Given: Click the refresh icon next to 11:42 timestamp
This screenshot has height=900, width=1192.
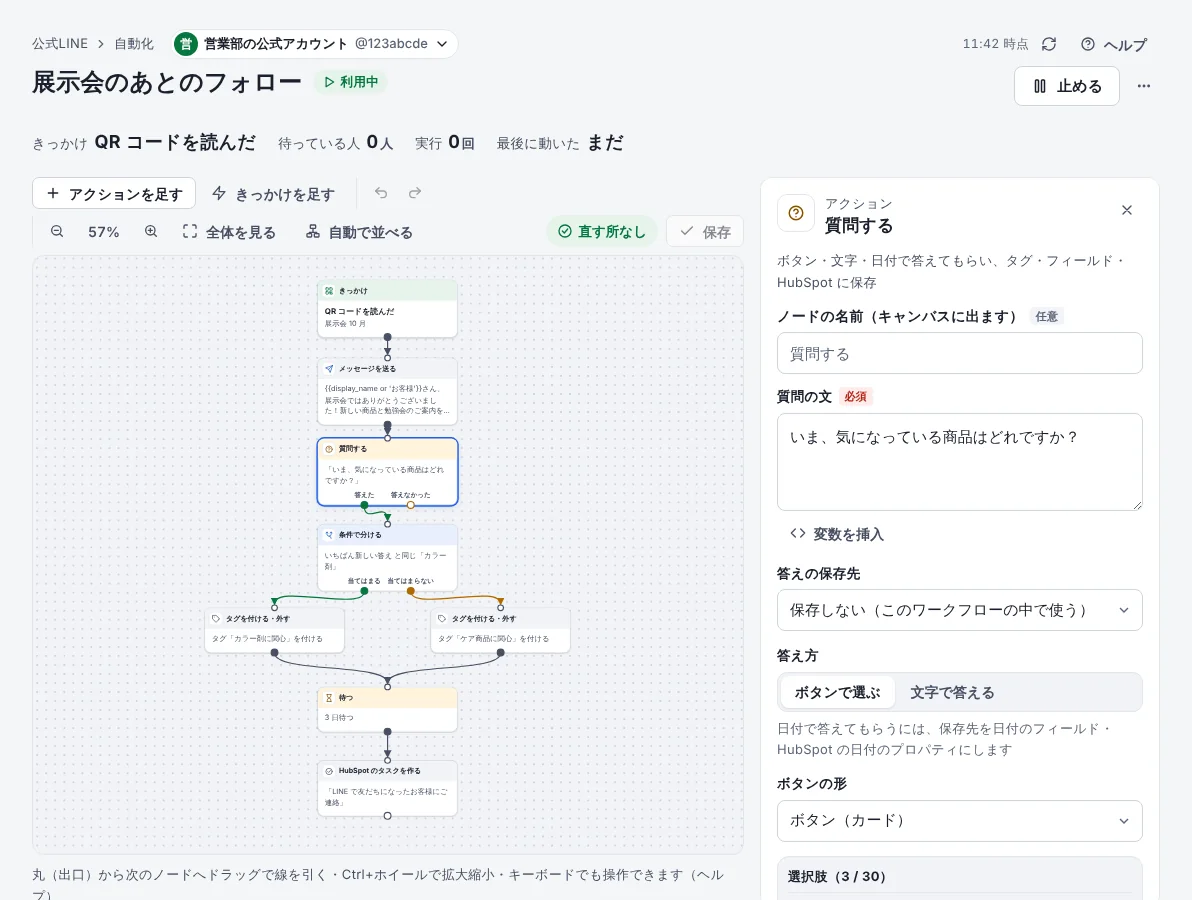Looking at the screenshot, I should point(1049,44).
